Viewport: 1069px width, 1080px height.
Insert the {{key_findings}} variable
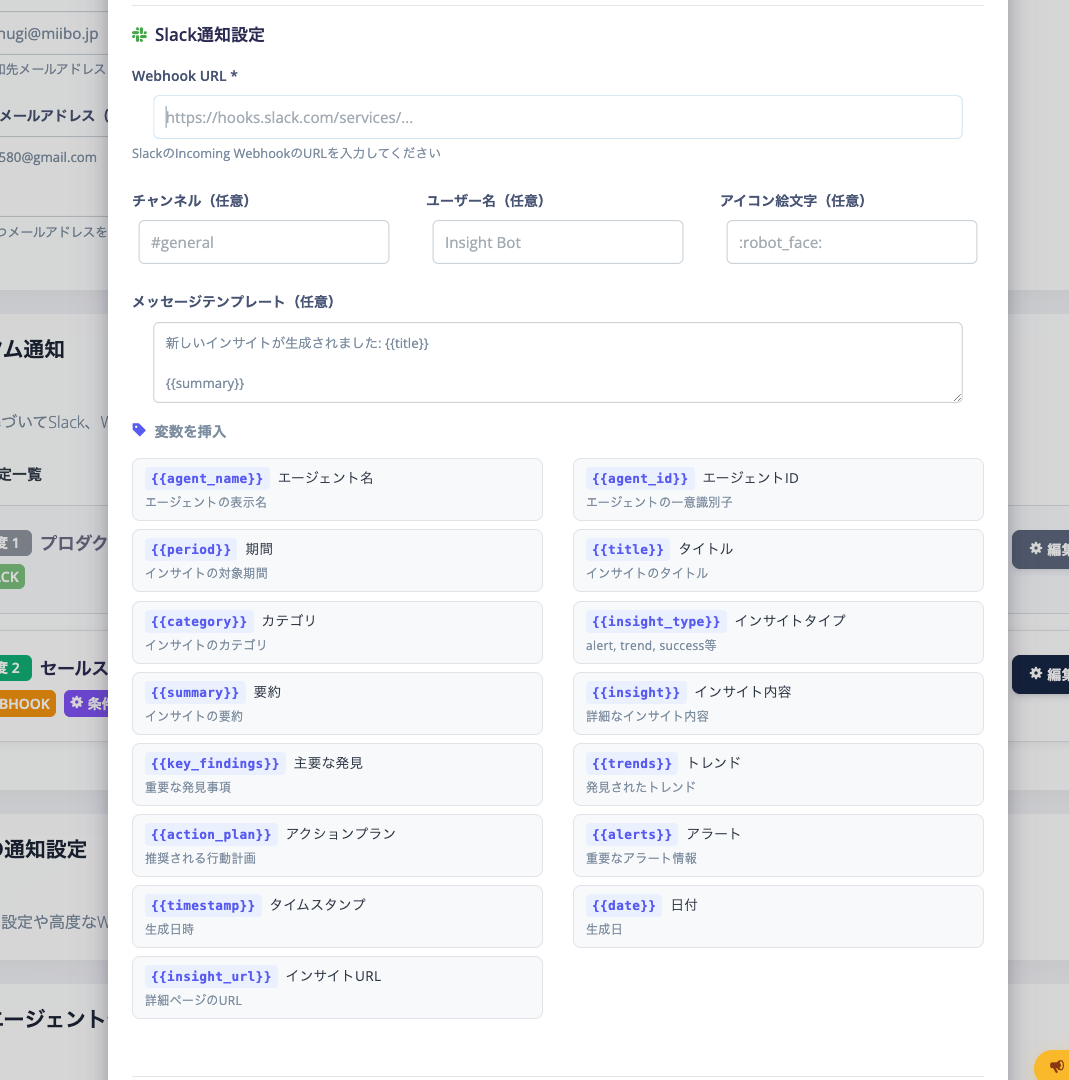click(x=337, y=774)
